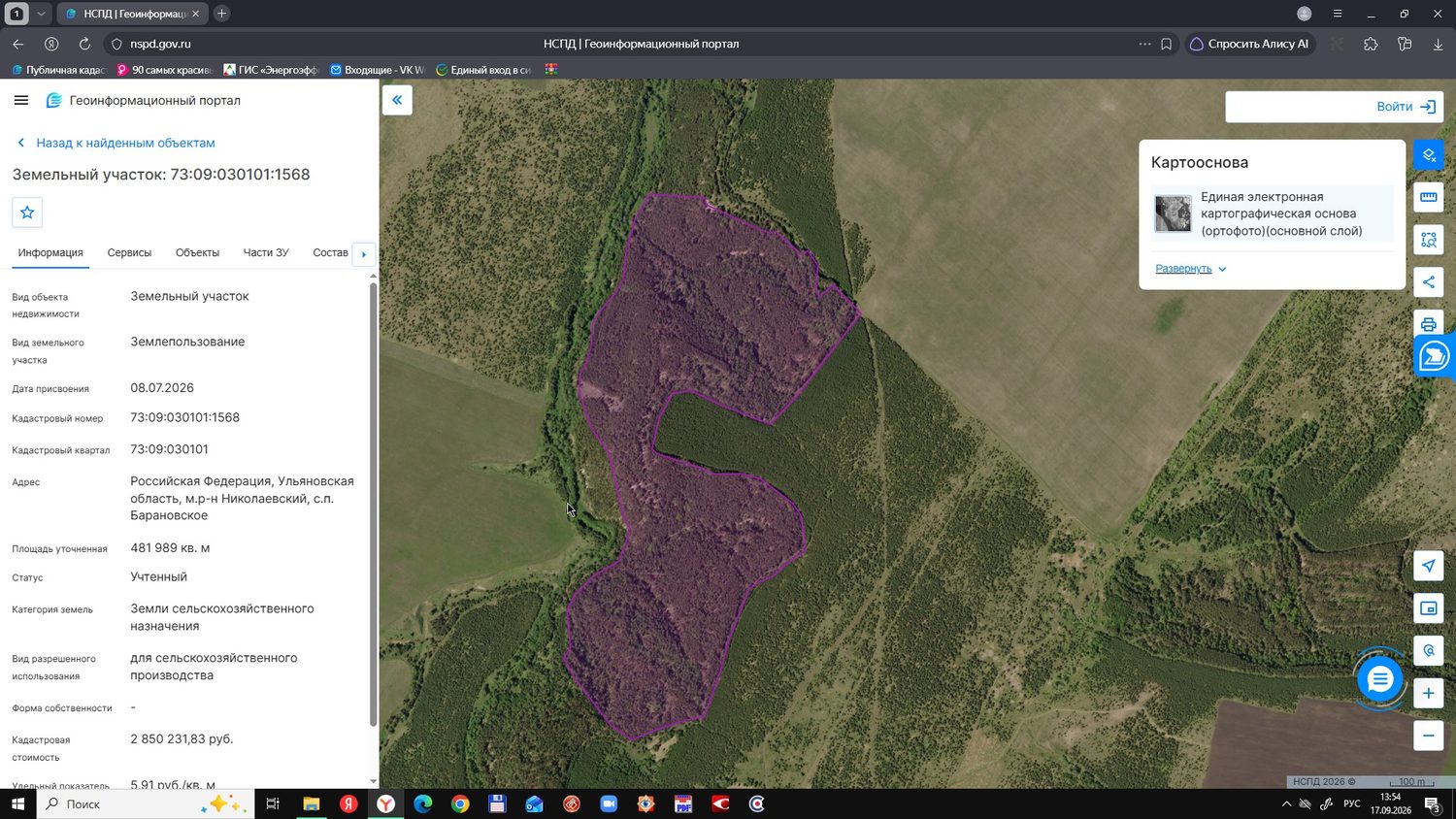Locate my position with the navigation arrow
Image resolution: width=1456 pixels, height=819 pixels.
(x=1429, y=566)
